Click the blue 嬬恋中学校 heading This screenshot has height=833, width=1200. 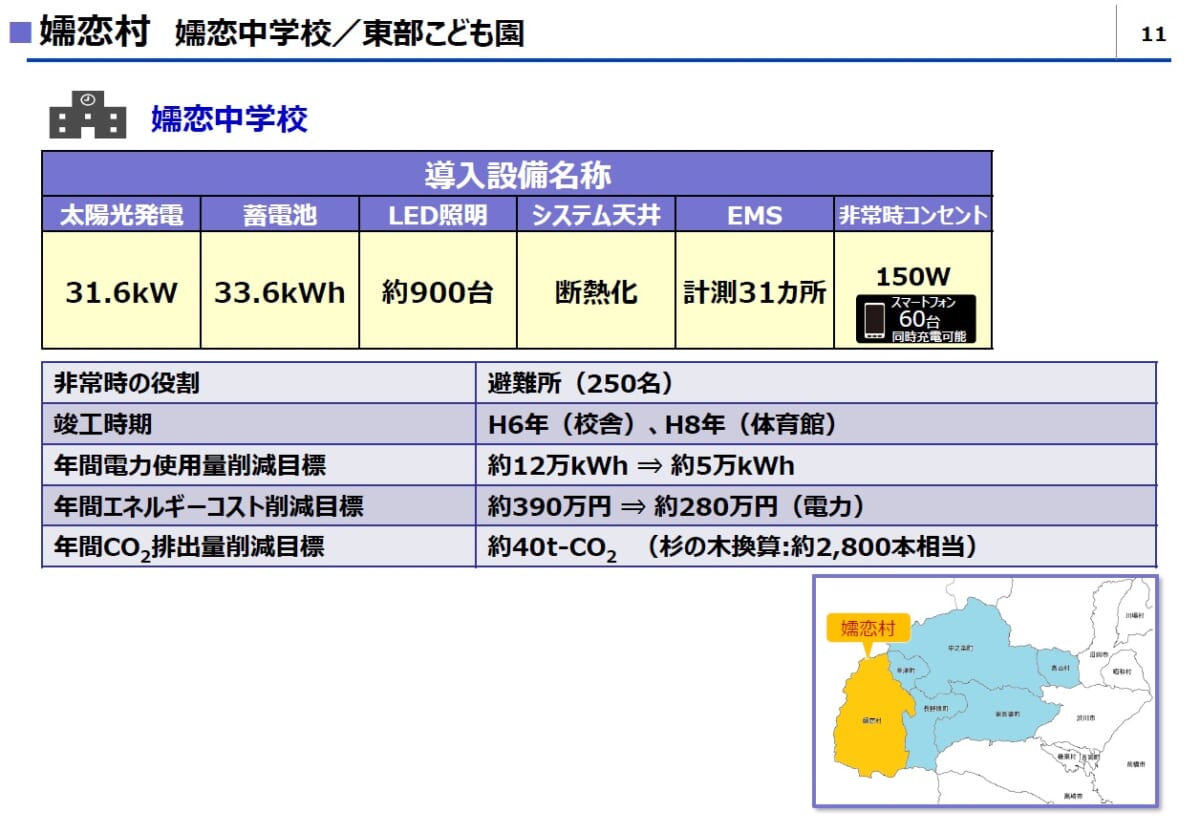coord(229,119)
